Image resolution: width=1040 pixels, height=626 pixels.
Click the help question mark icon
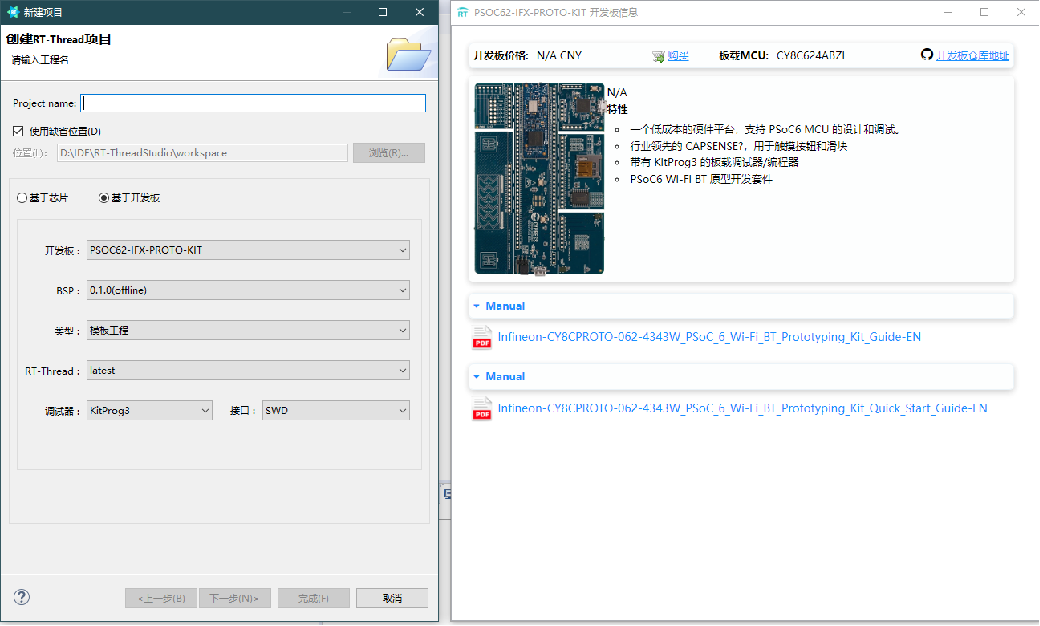point(22,597)
